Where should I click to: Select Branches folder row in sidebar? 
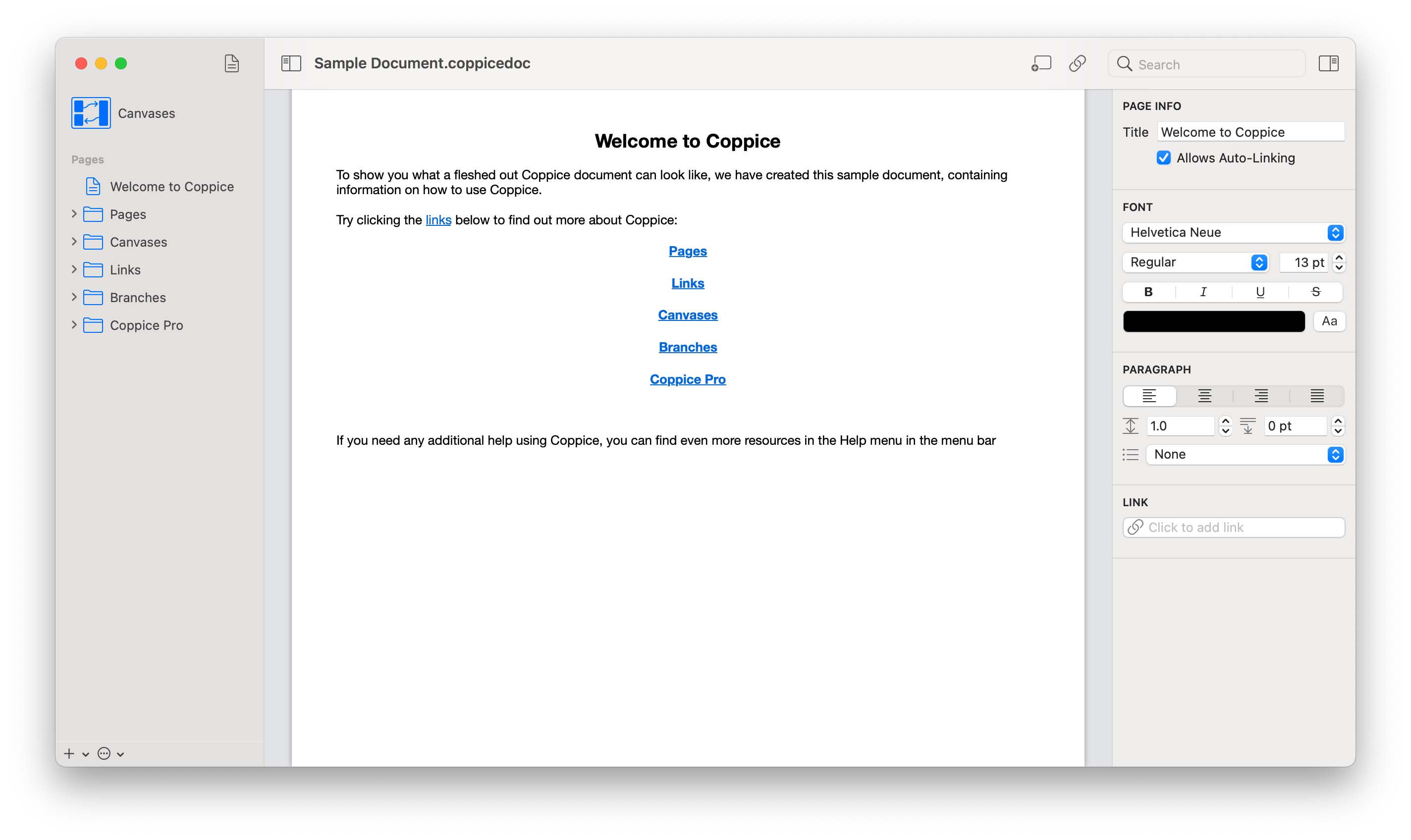(160, 297)
